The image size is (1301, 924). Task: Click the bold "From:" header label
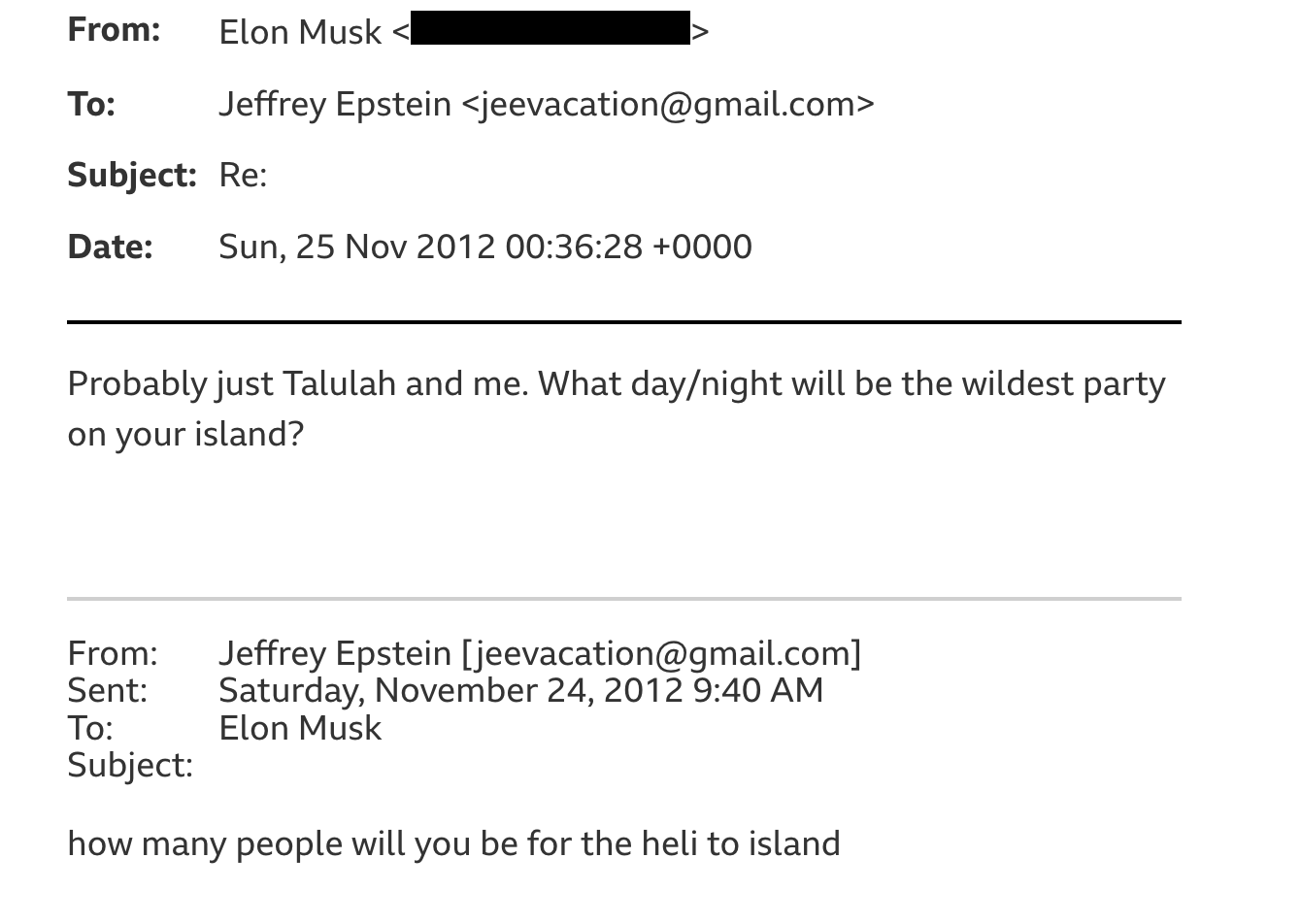(x=114, y=30)
